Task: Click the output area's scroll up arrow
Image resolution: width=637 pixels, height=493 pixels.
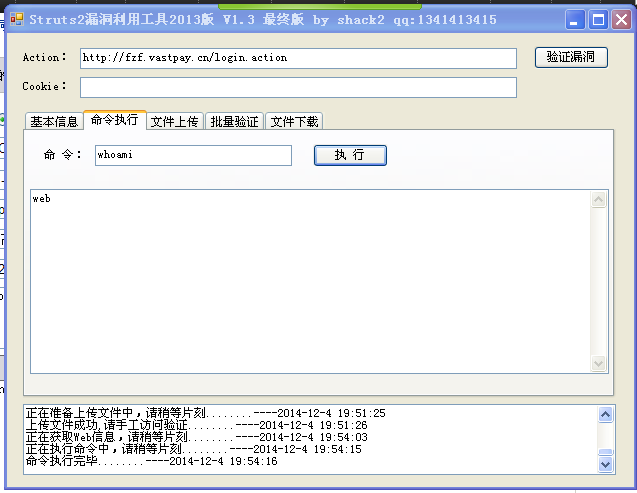Action: tap(598, 199)
